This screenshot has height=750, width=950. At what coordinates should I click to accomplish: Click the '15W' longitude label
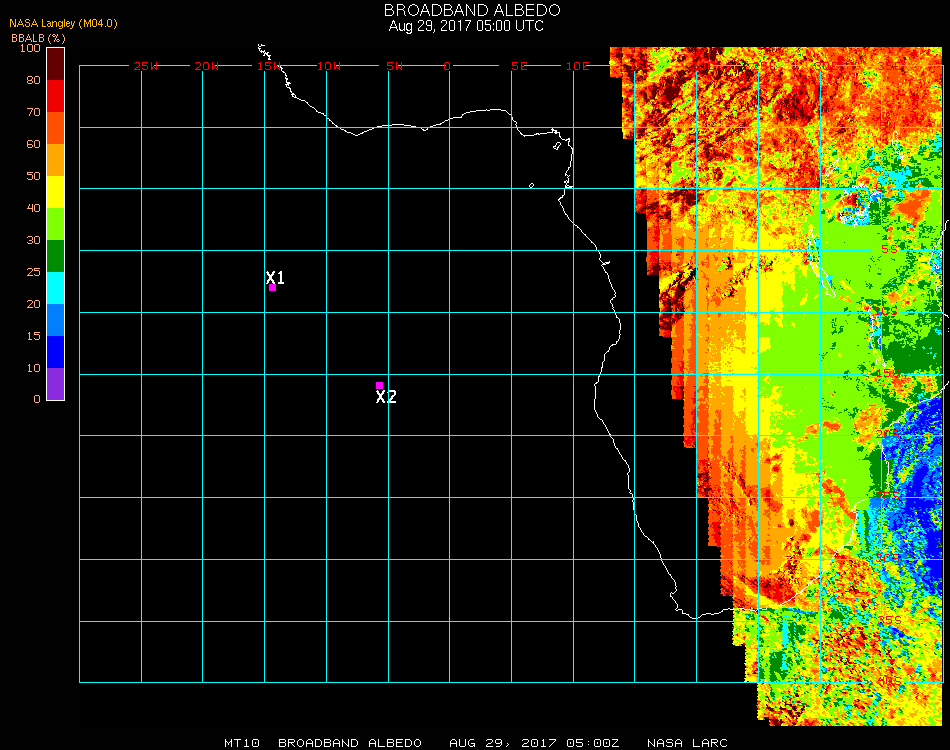(268, 66)
